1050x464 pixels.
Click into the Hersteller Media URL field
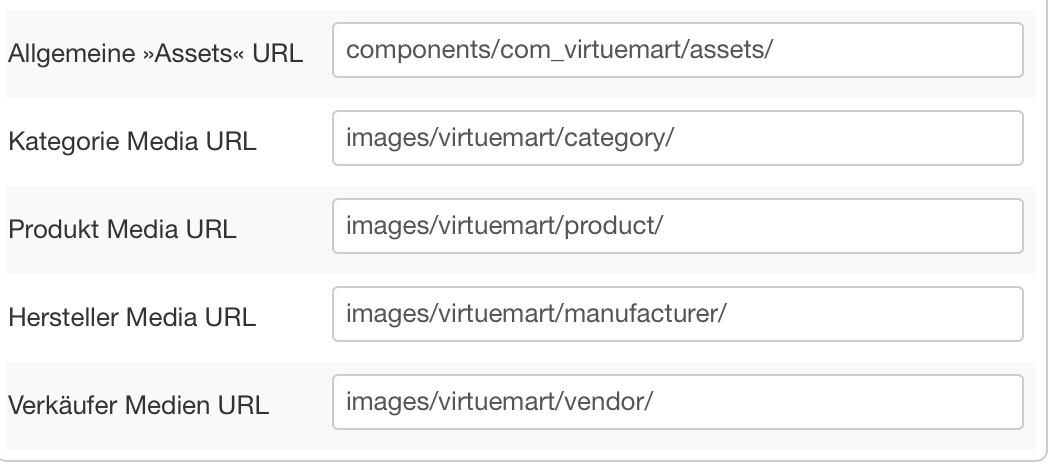tap(677, 314)
